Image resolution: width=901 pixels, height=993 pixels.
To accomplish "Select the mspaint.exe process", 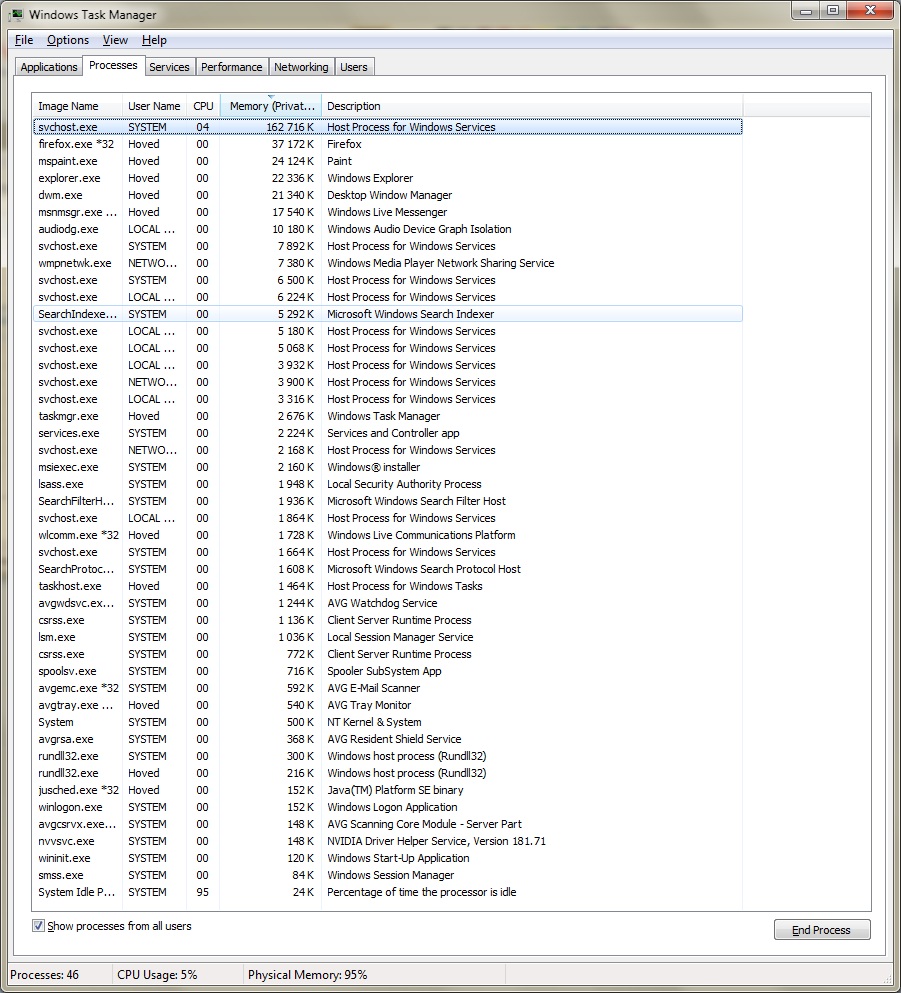I will click(x=387, y=161).
